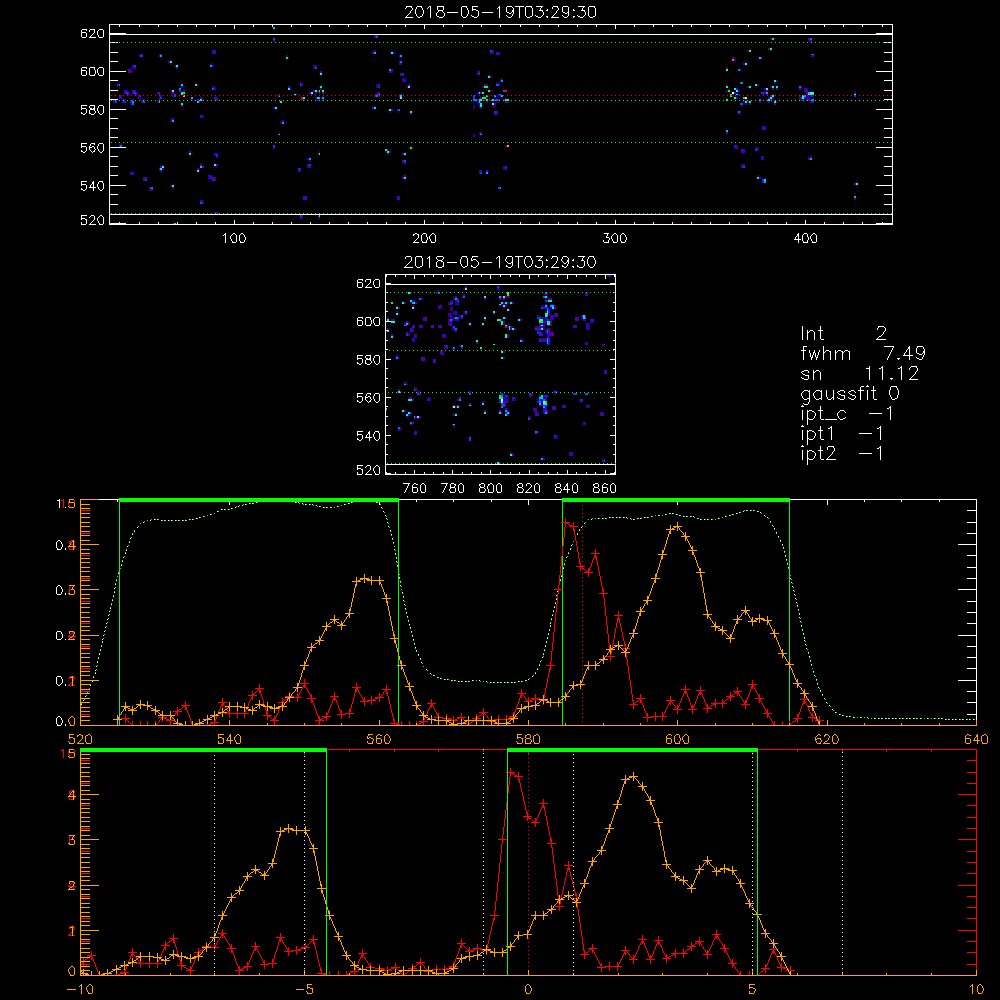The width and height of the screenshot is (1000, 1000).
Task: Click x-axis label '300' of top image
Action: point(615,239)
